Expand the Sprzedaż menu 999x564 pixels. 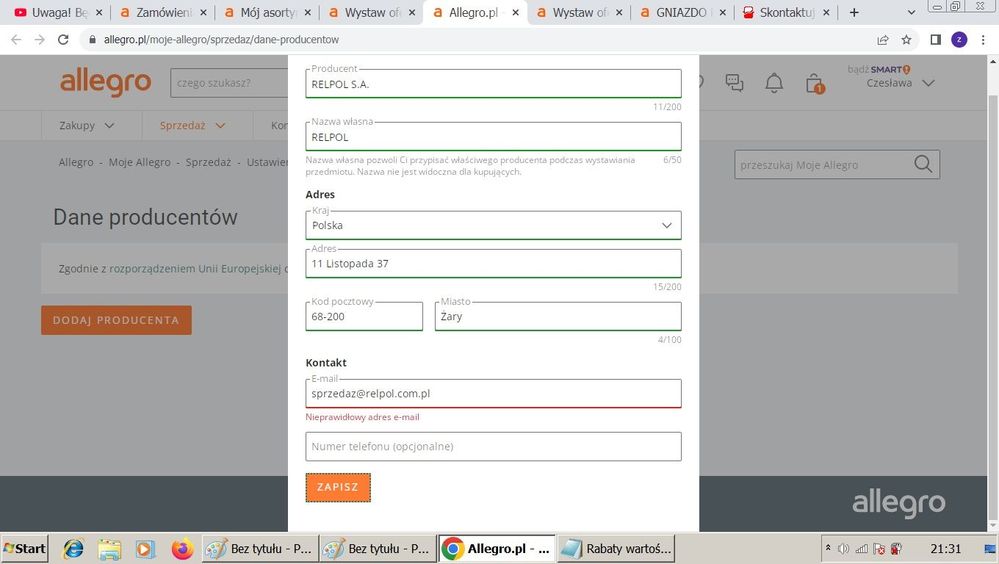192,126
